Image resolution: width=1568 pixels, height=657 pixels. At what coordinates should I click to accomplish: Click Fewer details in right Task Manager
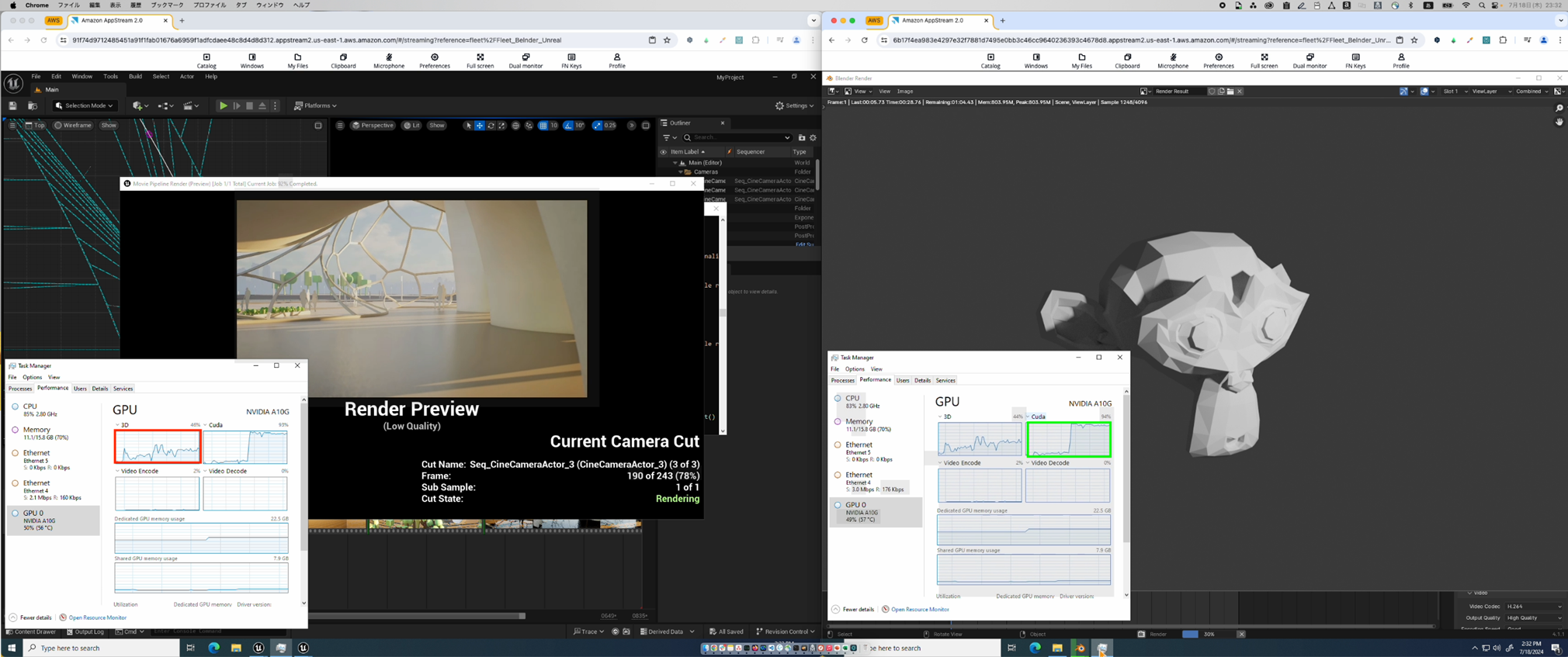(858, 610)
